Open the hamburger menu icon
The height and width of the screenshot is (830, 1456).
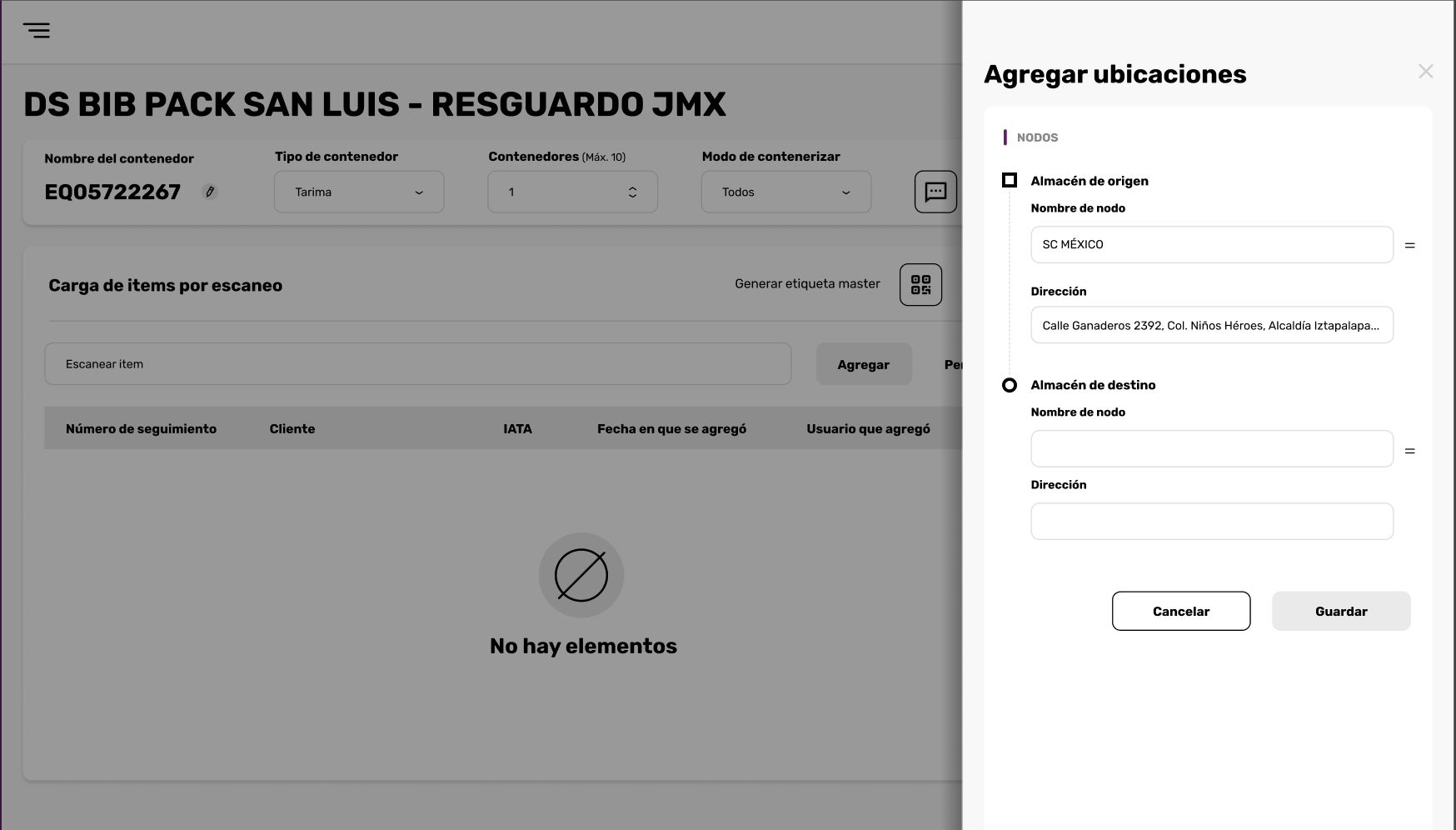[x=37, y=31]
